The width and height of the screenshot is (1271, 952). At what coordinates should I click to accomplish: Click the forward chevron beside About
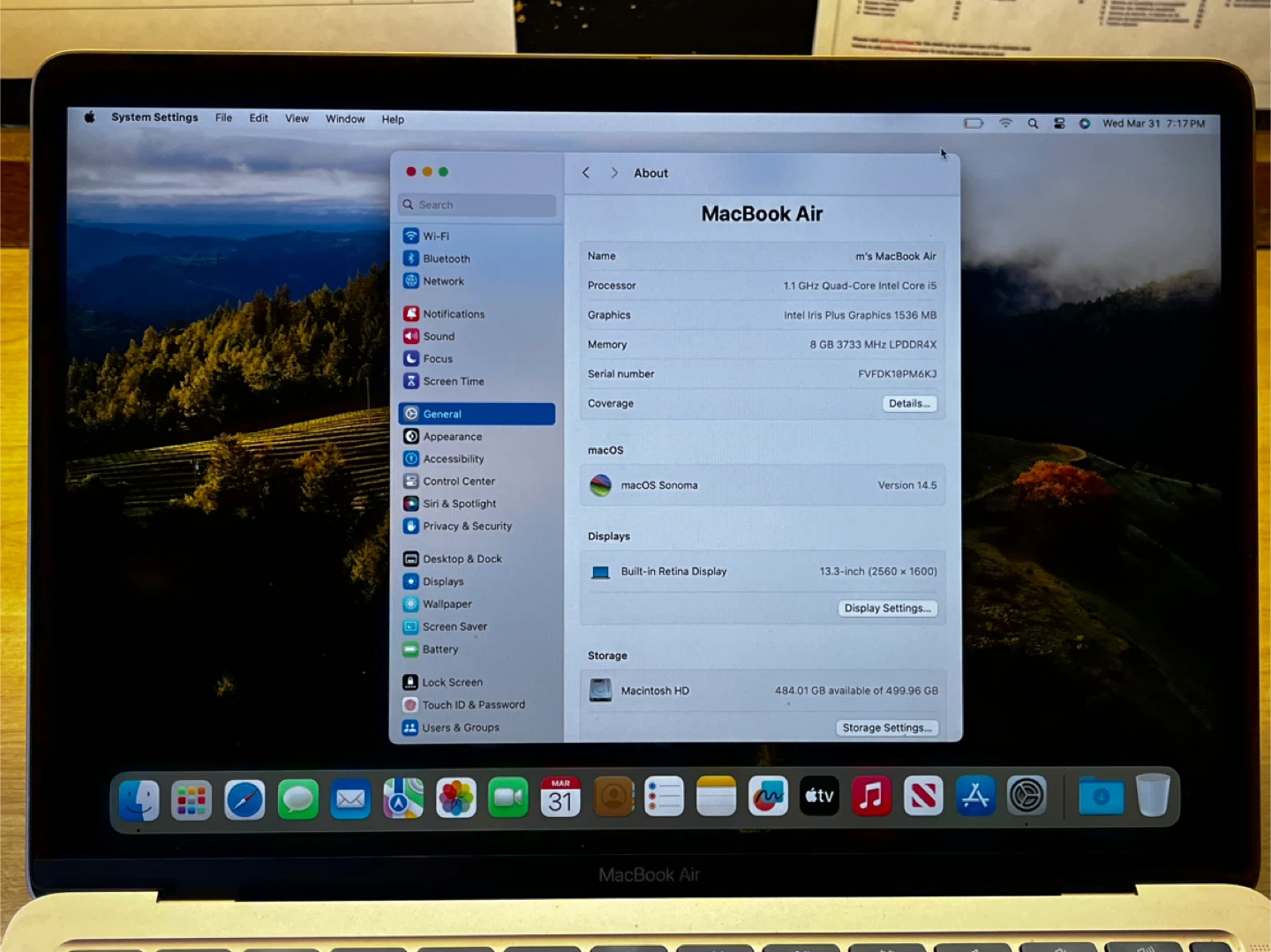[614, 173]
